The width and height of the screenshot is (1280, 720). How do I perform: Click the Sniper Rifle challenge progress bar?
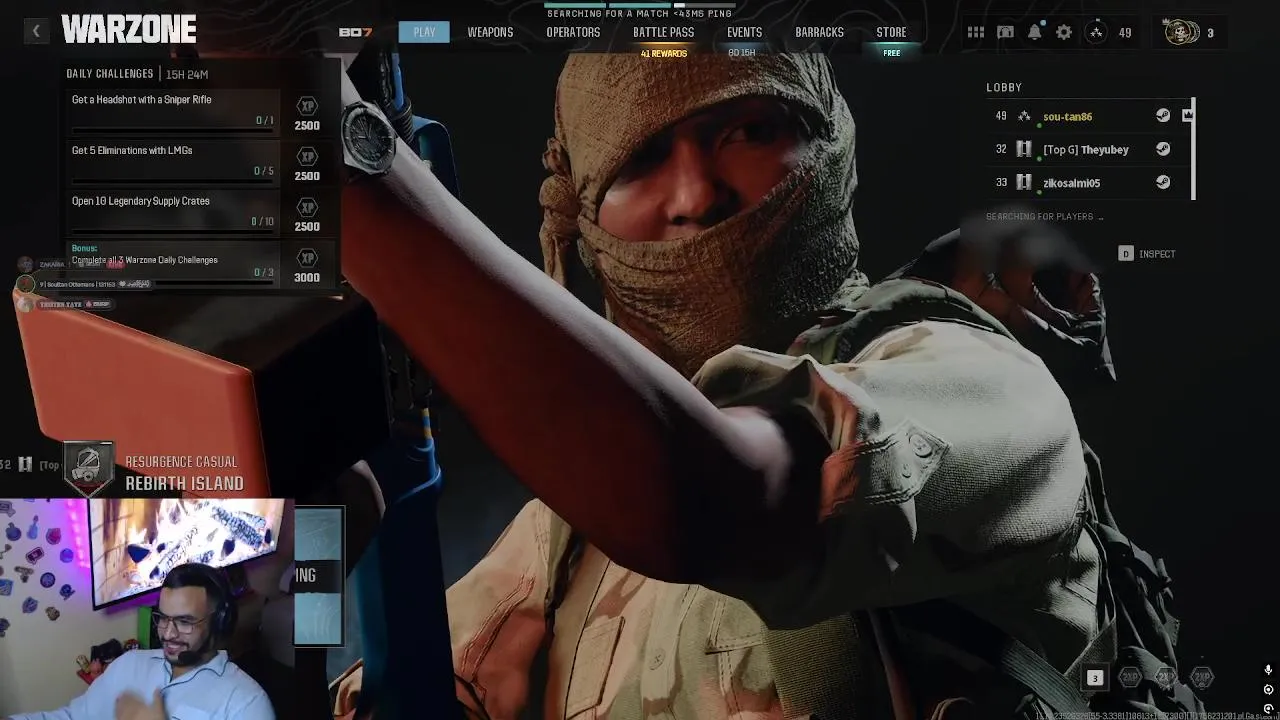tap(172, 129)
